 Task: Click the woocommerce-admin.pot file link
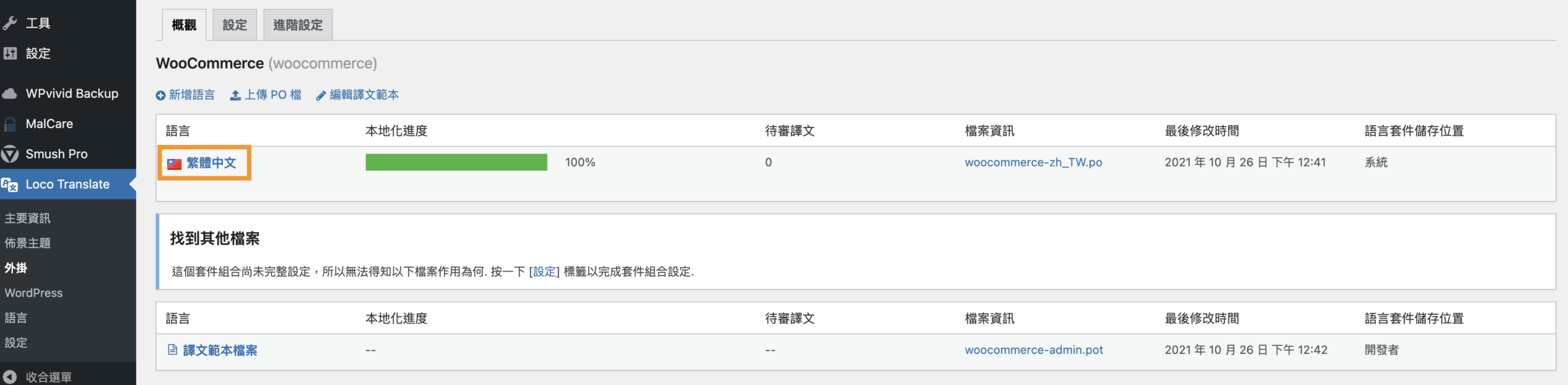[1034, 350]
